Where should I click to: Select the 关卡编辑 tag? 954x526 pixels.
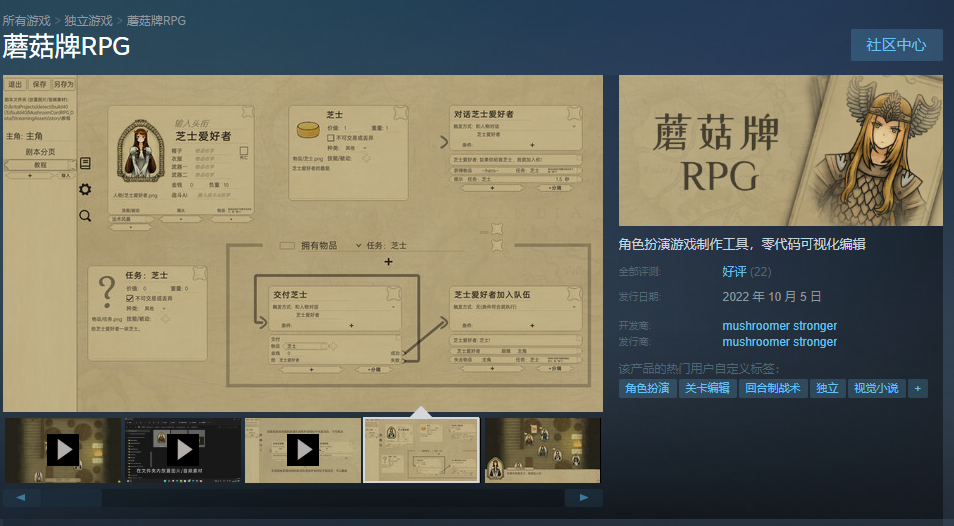tap(708, 389)
